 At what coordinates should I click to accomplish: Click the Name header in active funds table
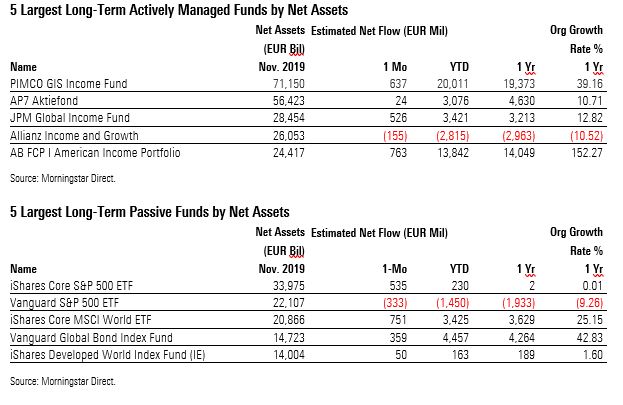pyautogui.click(x=22, y=69)
